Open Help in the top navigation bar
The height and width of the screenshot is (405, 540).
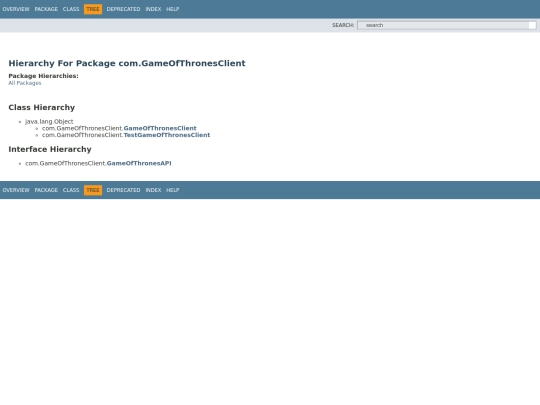coord(173,9)
